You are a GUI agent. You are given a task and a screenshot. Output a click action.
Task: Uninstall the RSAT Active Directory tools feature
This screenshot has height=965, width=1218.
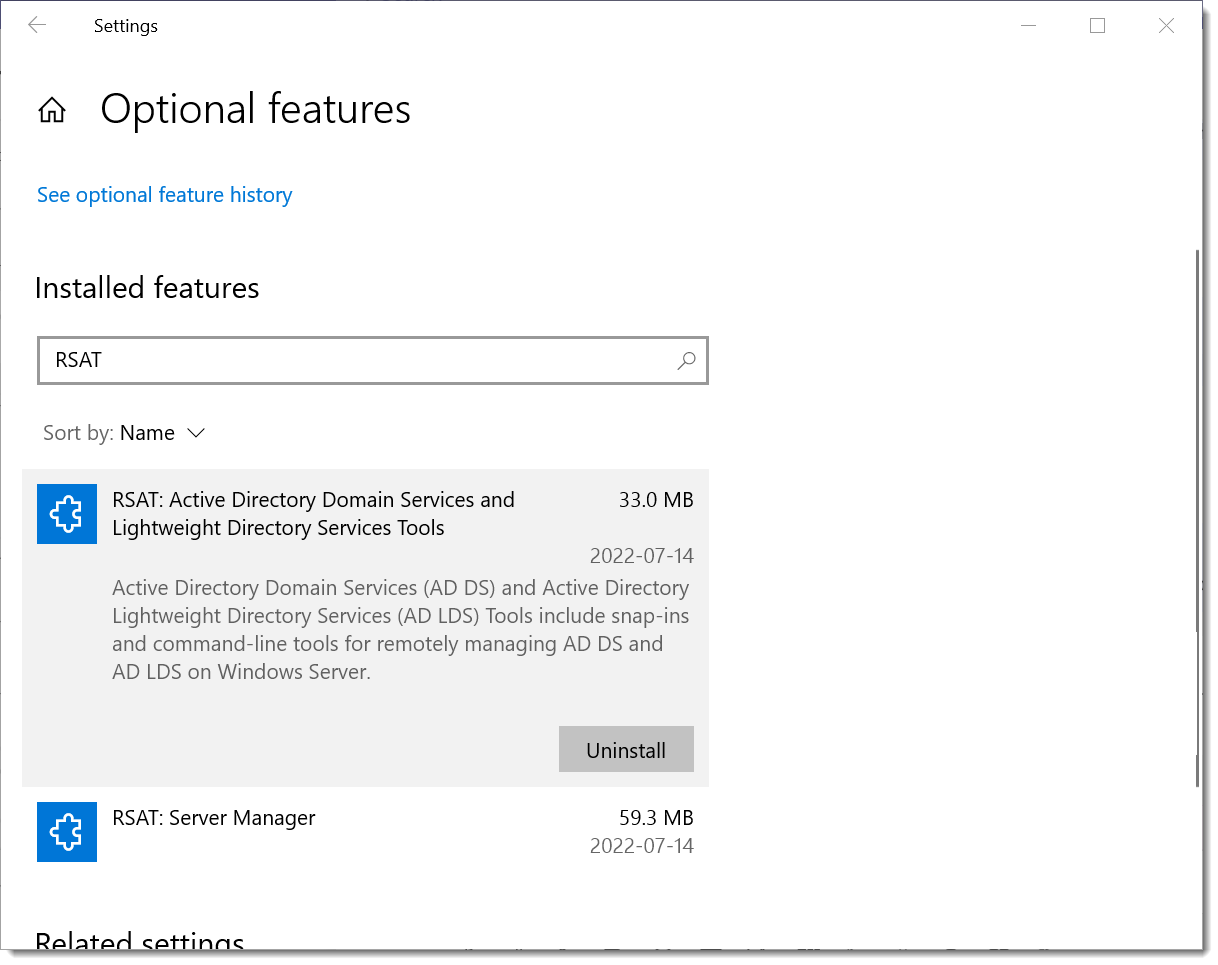626,750
